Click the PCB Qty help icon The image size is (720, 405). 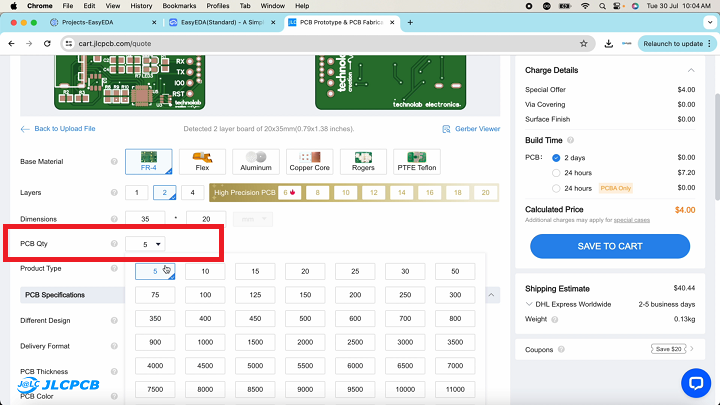click(114, 244)
